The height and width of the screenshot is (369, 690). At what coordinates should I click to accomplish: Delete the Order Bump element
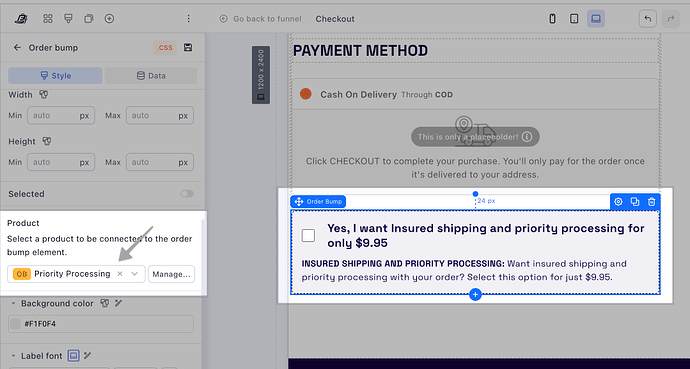pyautogui.click(x=652, y=201)
